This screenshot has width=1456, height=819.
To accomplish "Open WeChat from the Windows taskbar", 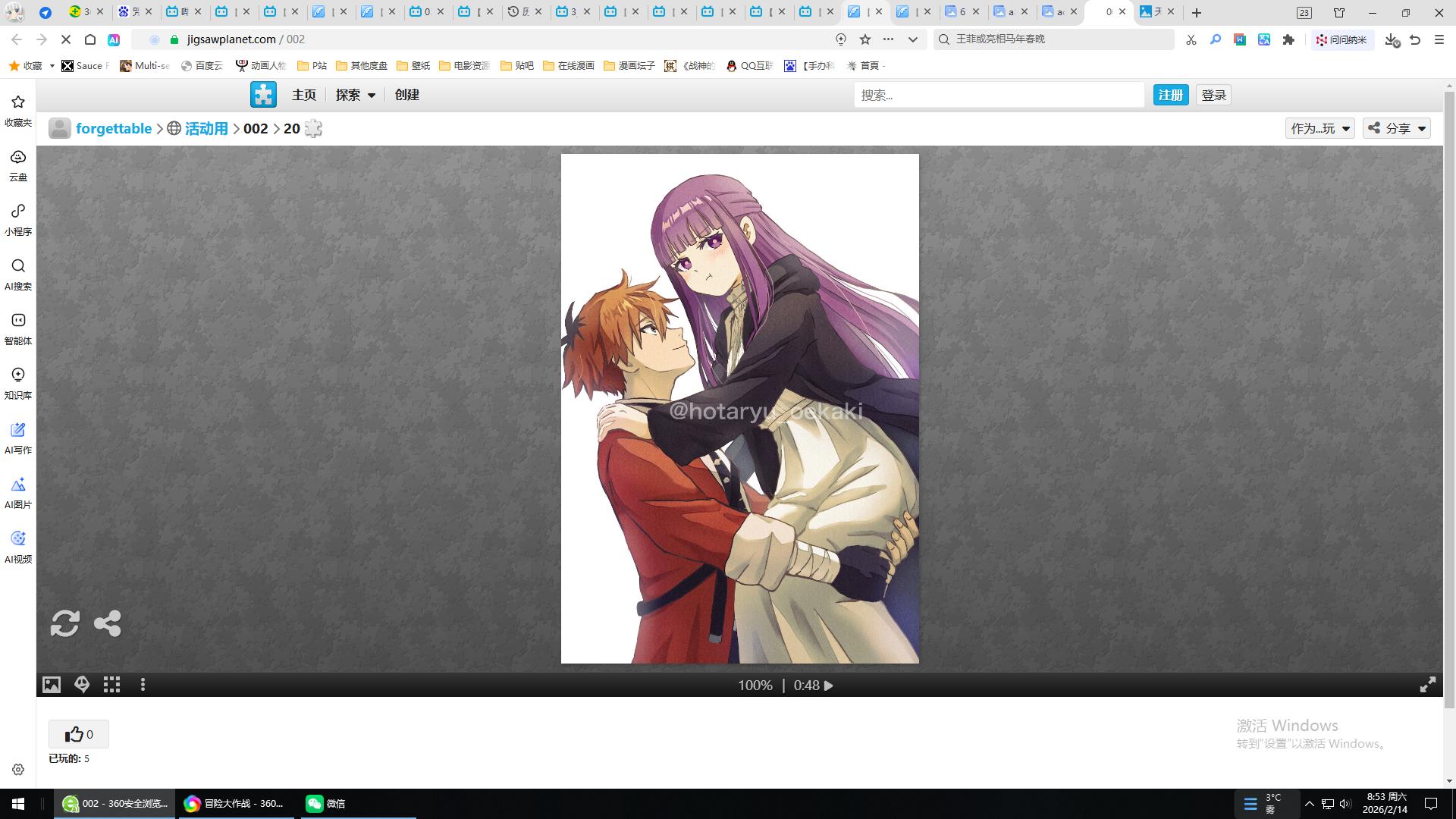I will click(326, 803).
